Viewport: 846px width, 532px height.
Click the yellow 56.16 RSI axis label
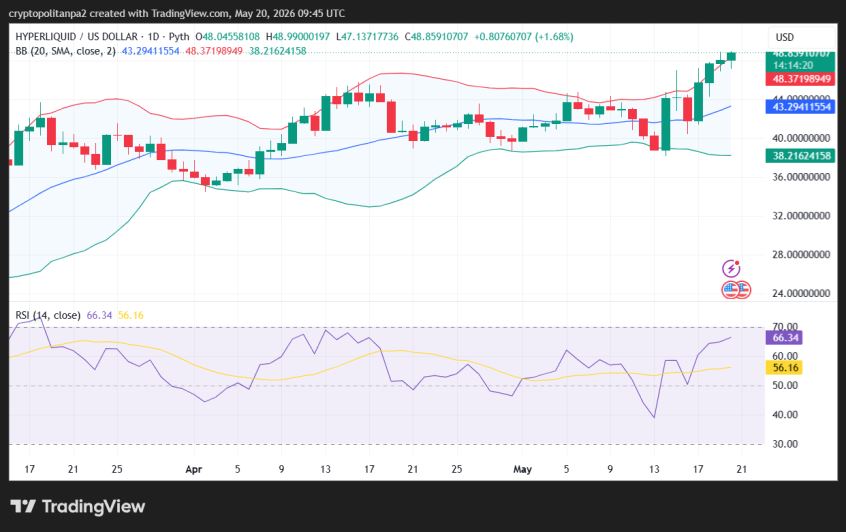click(784, 367)
